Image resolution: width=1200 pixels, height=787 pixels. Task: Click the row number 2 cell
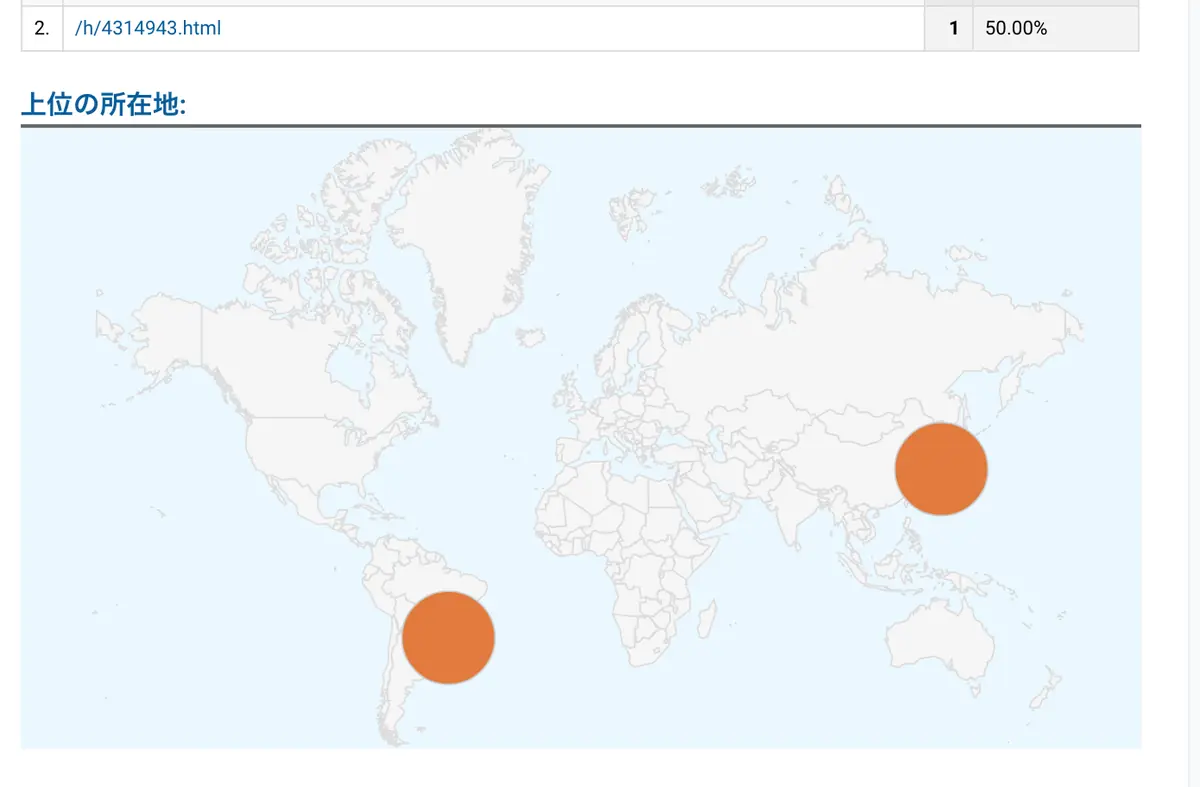tap(42, 28)
